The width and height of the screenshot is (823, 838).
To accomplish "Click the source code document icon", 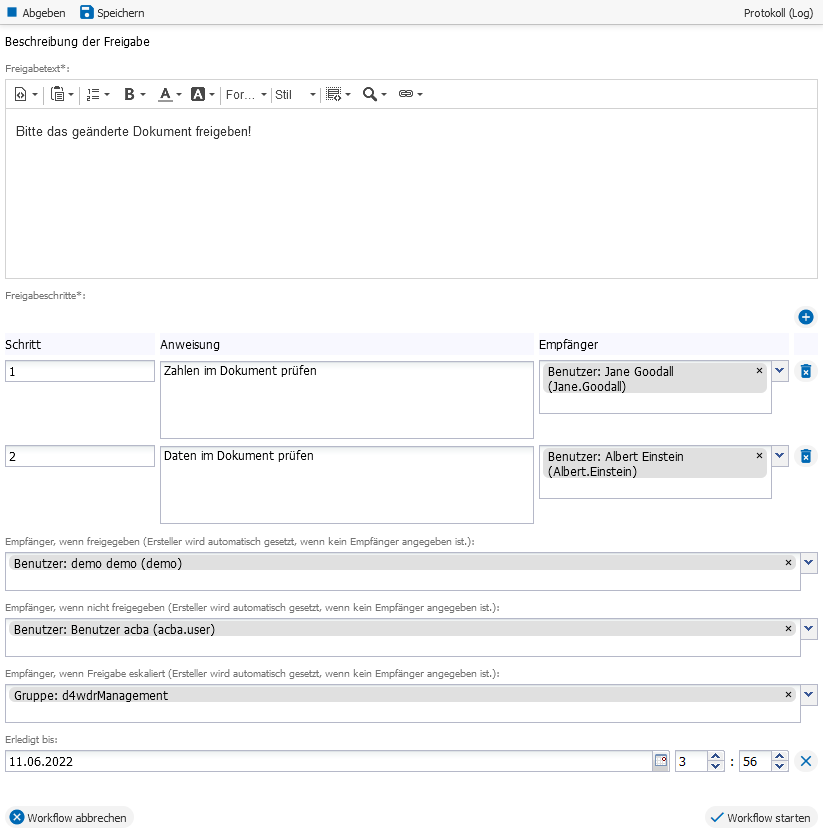I will point(20,95).
